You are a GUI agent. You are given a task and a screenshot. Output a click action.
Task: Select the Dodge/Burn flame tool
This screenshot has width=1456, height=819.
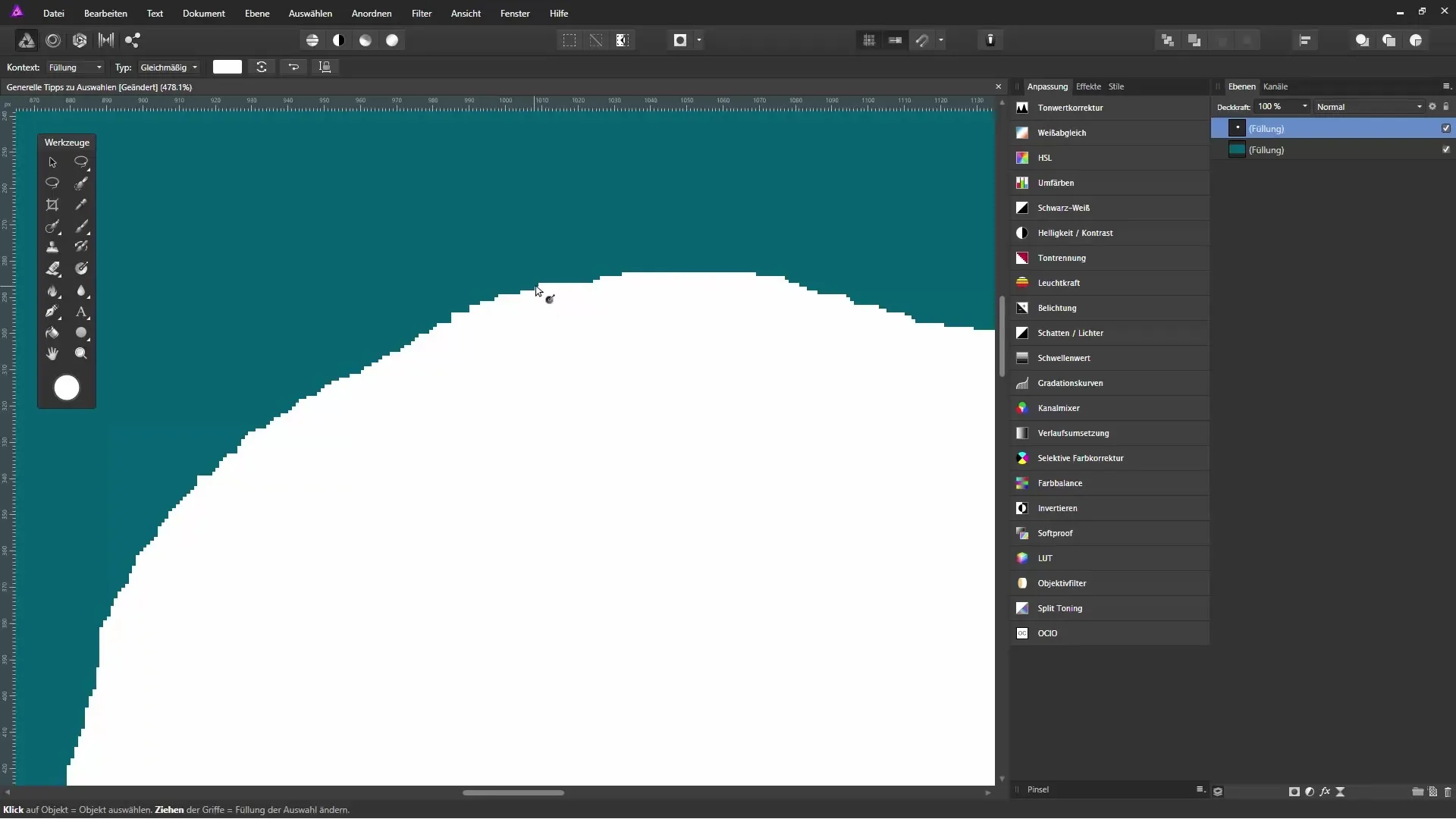point(52,290)
